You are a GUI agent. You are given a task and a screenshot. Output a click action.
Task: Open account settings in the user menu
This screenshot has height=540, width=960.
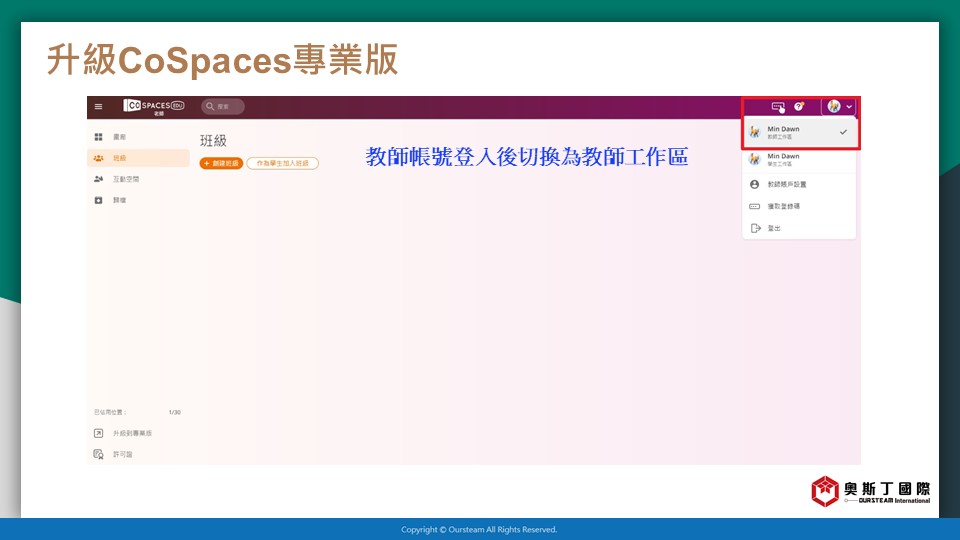pos(799,184)
